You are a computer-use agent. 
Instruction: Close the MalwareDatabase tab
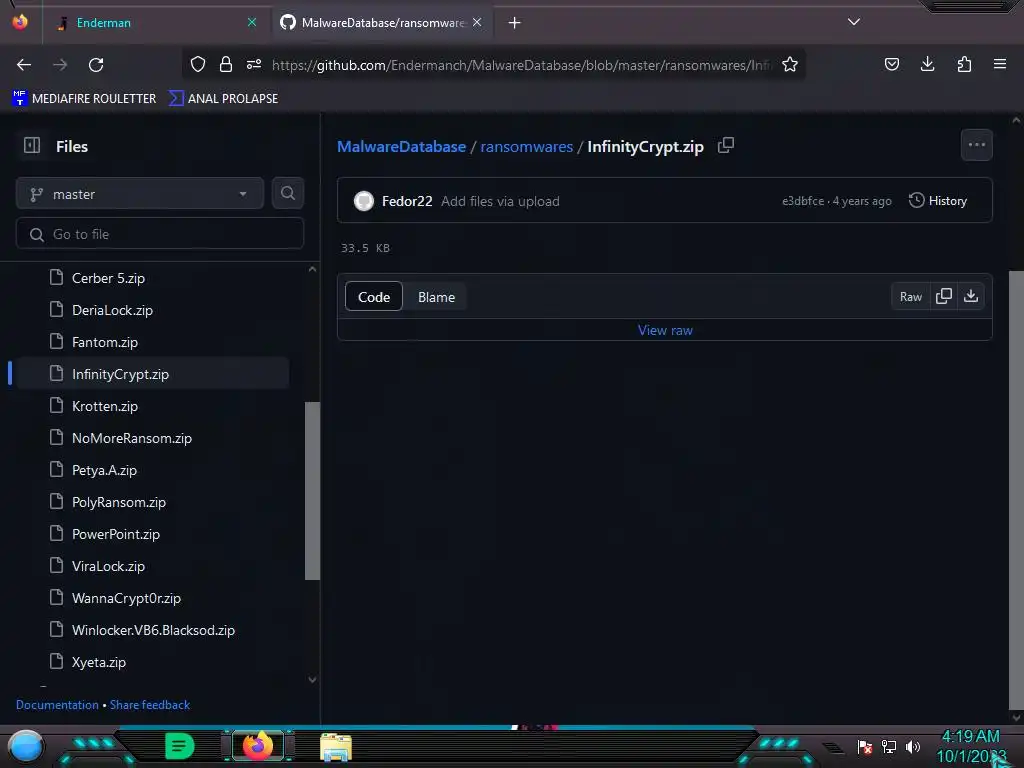pyautogui.click(x=477, y=22)
